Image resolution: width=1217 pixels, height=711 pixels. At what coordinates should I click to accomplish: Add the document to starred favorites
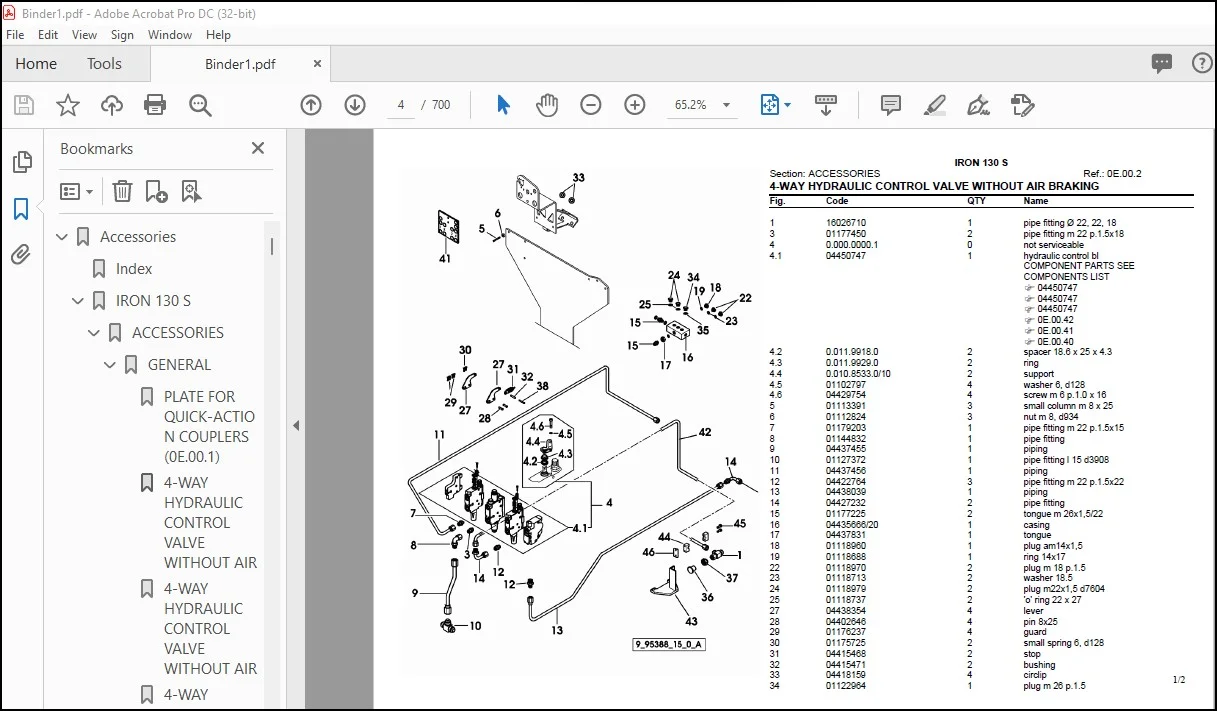(x=68, y=105)
